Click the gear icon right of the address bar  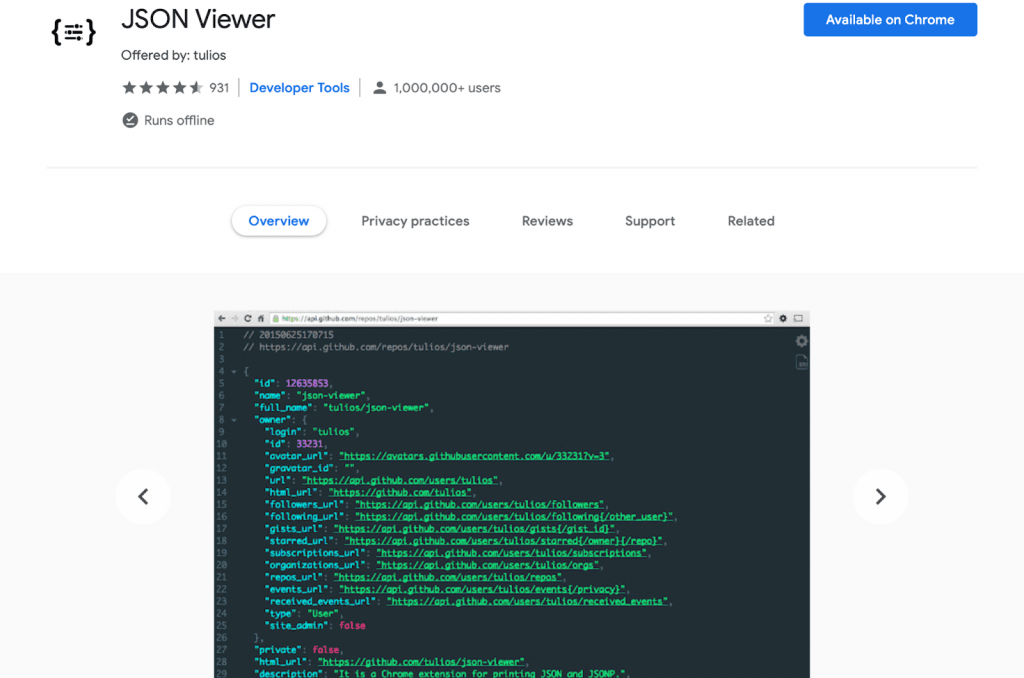[x=781, y=318]
